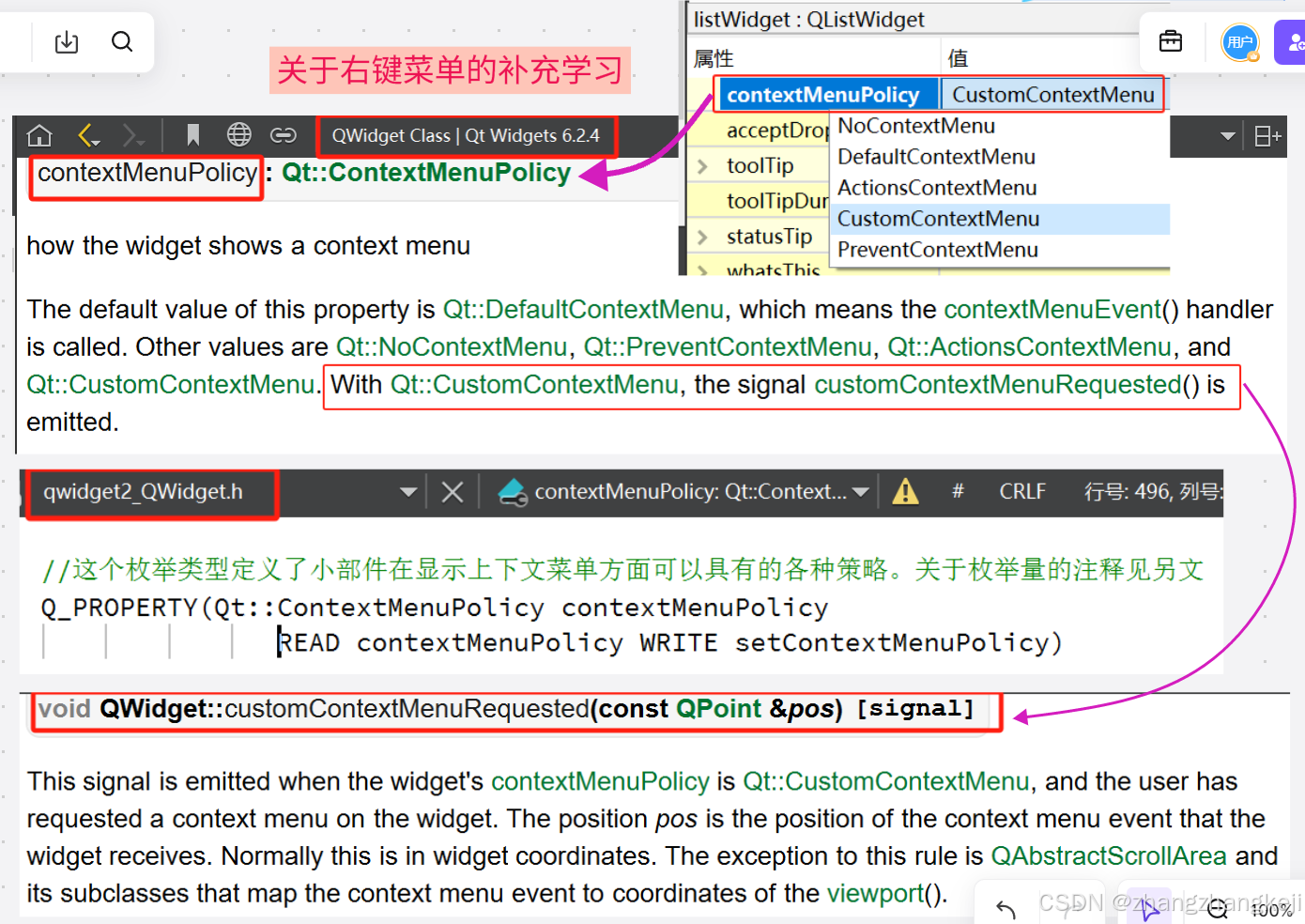Follow the Qt::DefaultContextMenu link

click(583, 310)
